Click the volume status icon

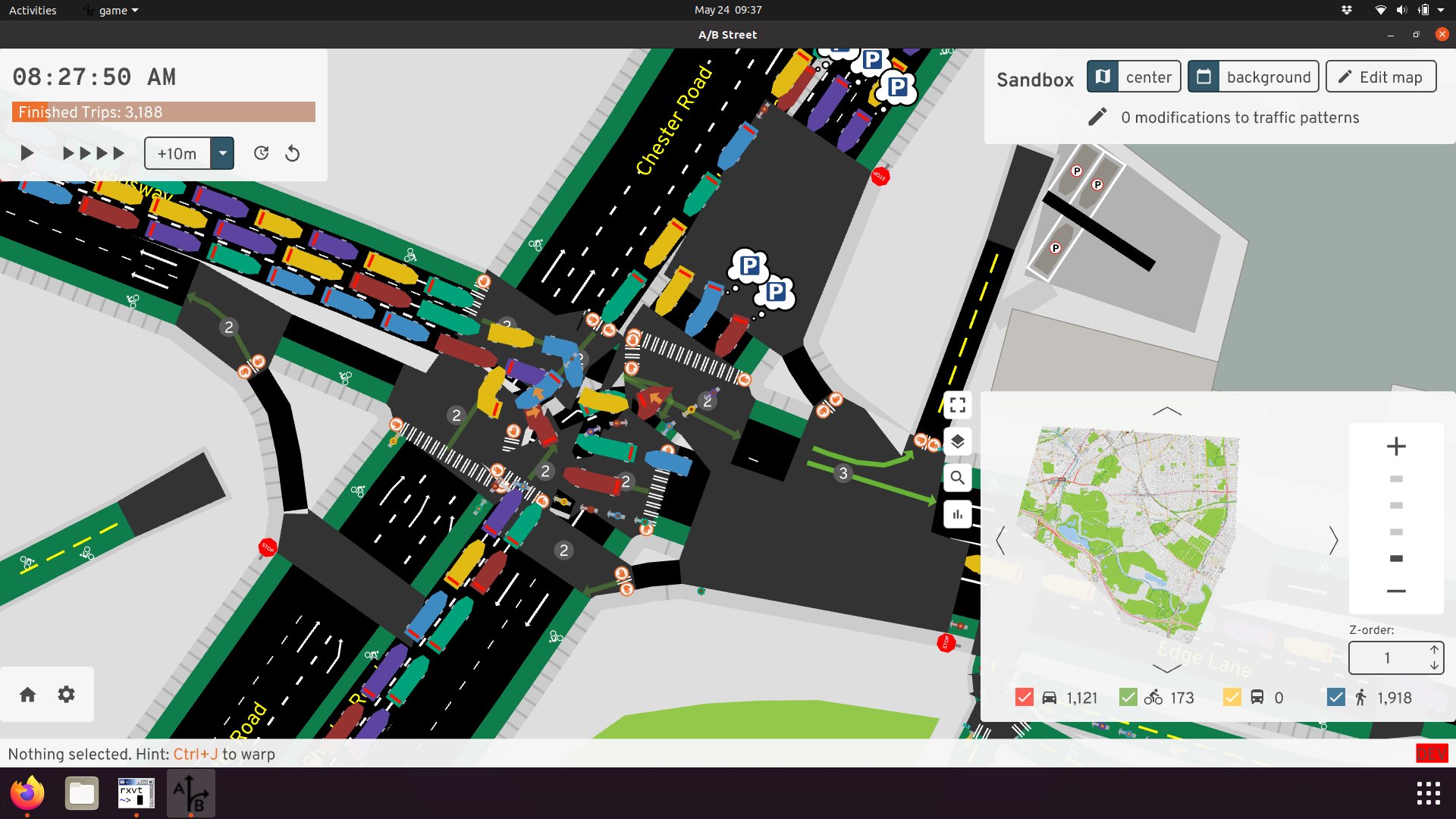[x=1401, y=10]
